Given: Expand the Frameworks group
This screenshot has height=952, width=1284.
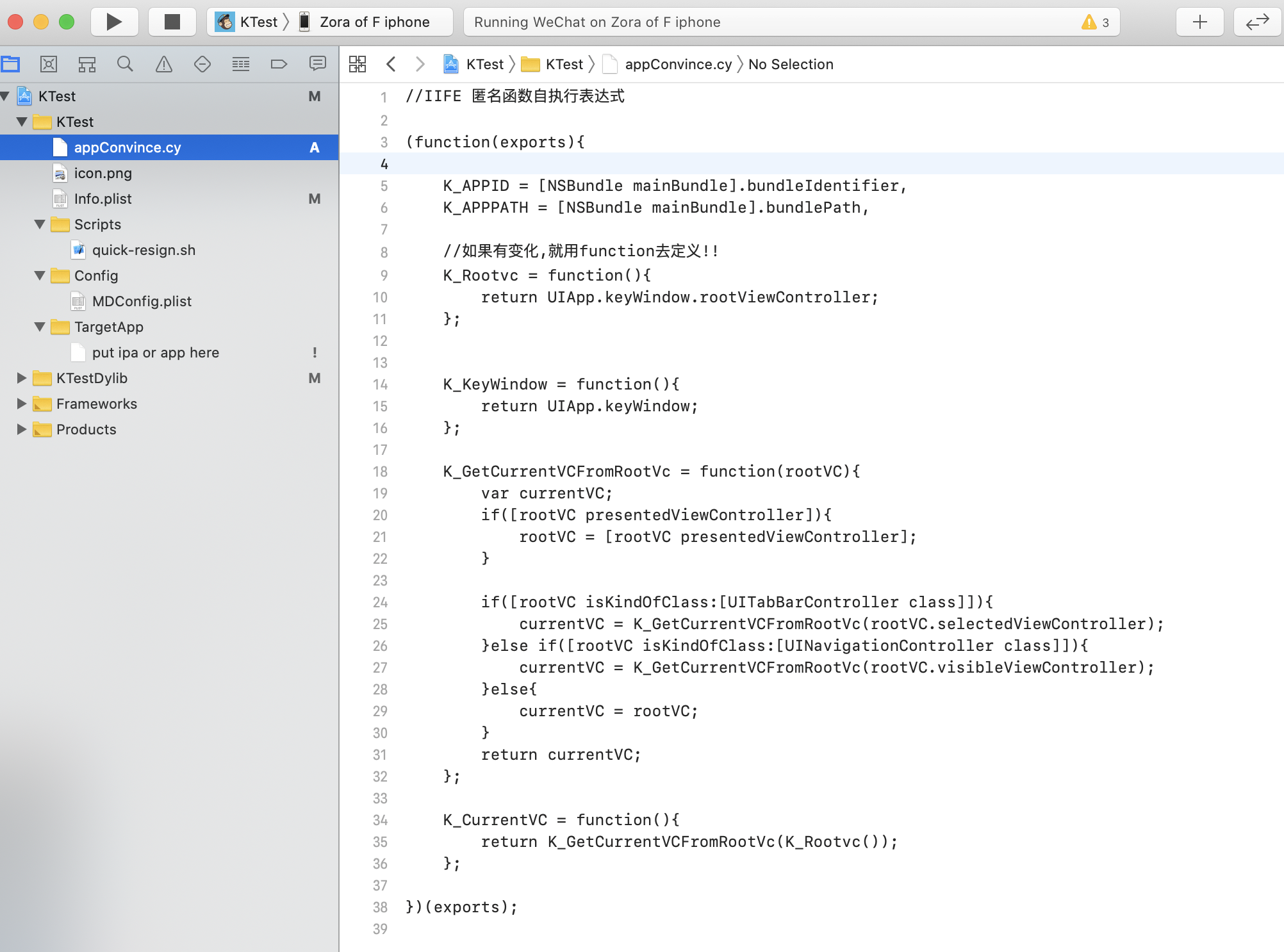Looking at the screenshot, I should 22,404.
